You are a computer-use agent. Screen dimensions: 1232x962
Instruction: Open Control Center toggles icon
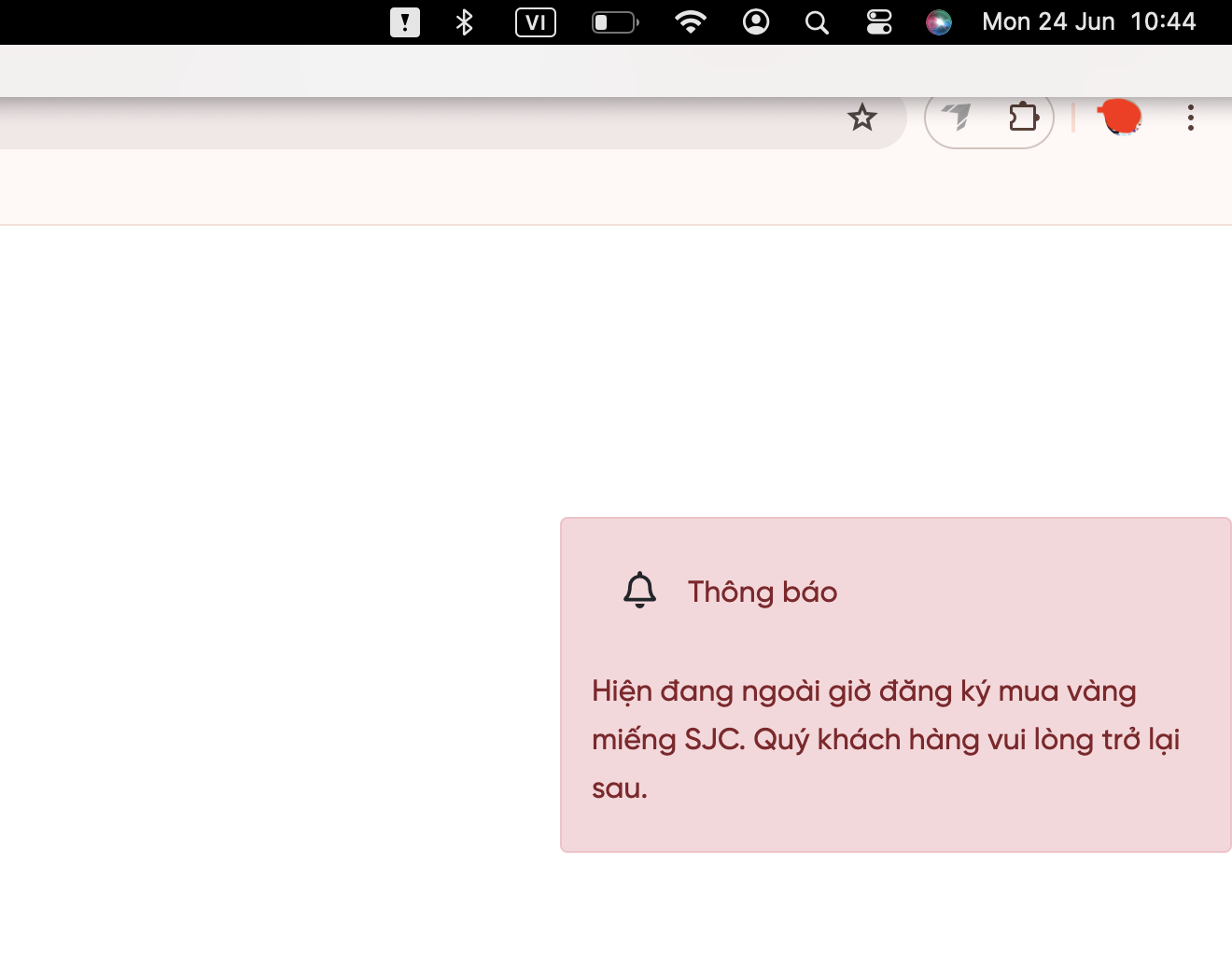click(x=879, y=22)
